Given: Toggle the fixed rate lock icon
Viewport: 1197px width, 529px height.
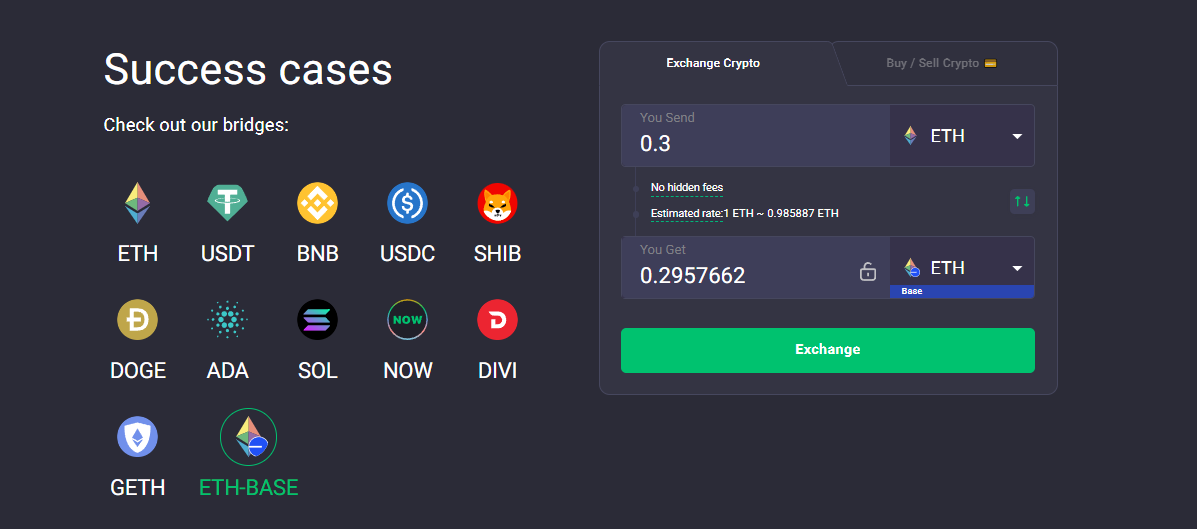Looking at the screenshot, I should [868, 272].
